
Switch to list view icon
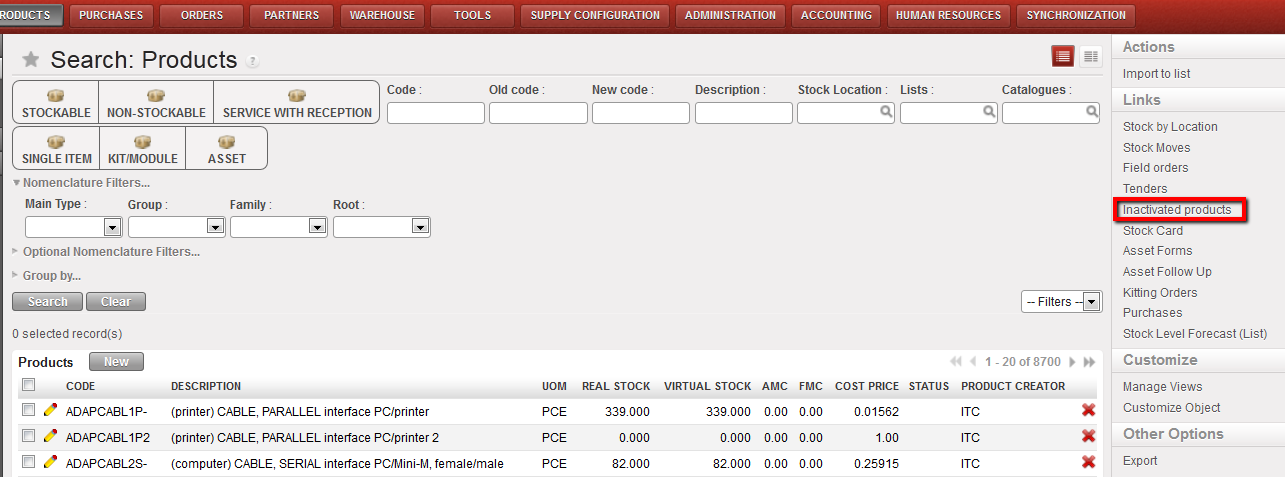(x=1063, y=57)
